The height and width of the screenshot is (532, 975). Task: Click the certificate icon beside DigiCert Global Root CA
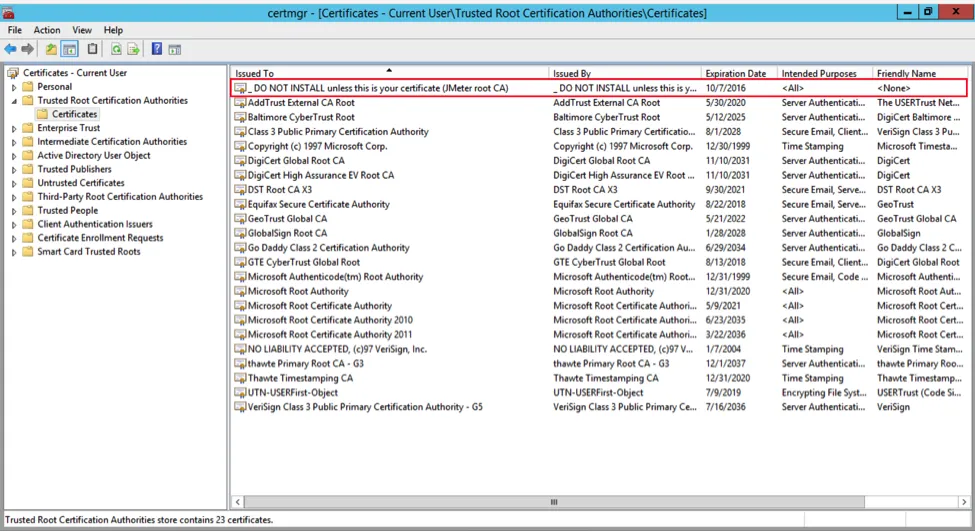click(x=240, y=160)
